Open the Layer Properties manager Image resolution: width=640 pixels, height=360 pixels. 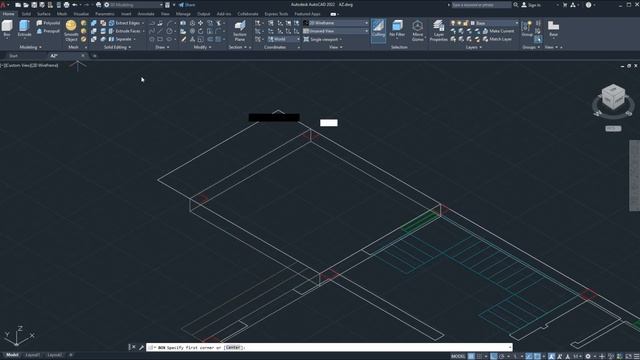coord(439,31)
